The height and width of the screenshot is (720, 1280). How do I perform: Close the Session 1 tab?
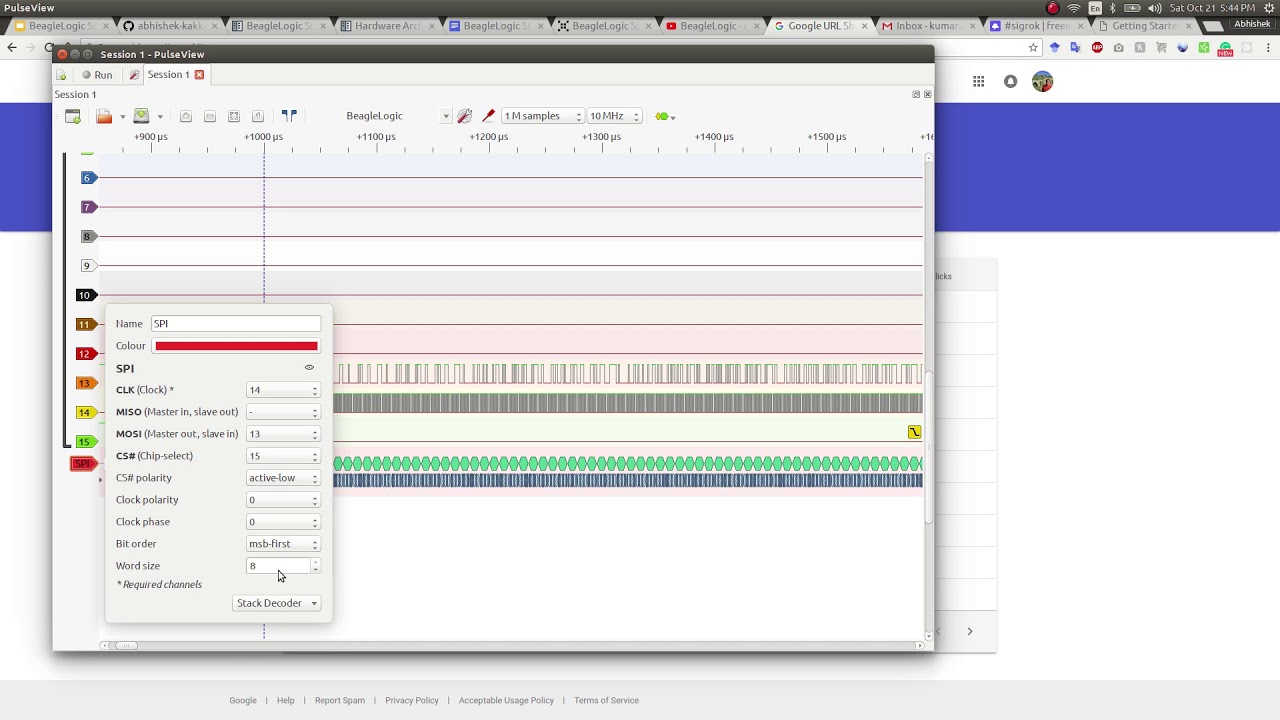[199, 75]
